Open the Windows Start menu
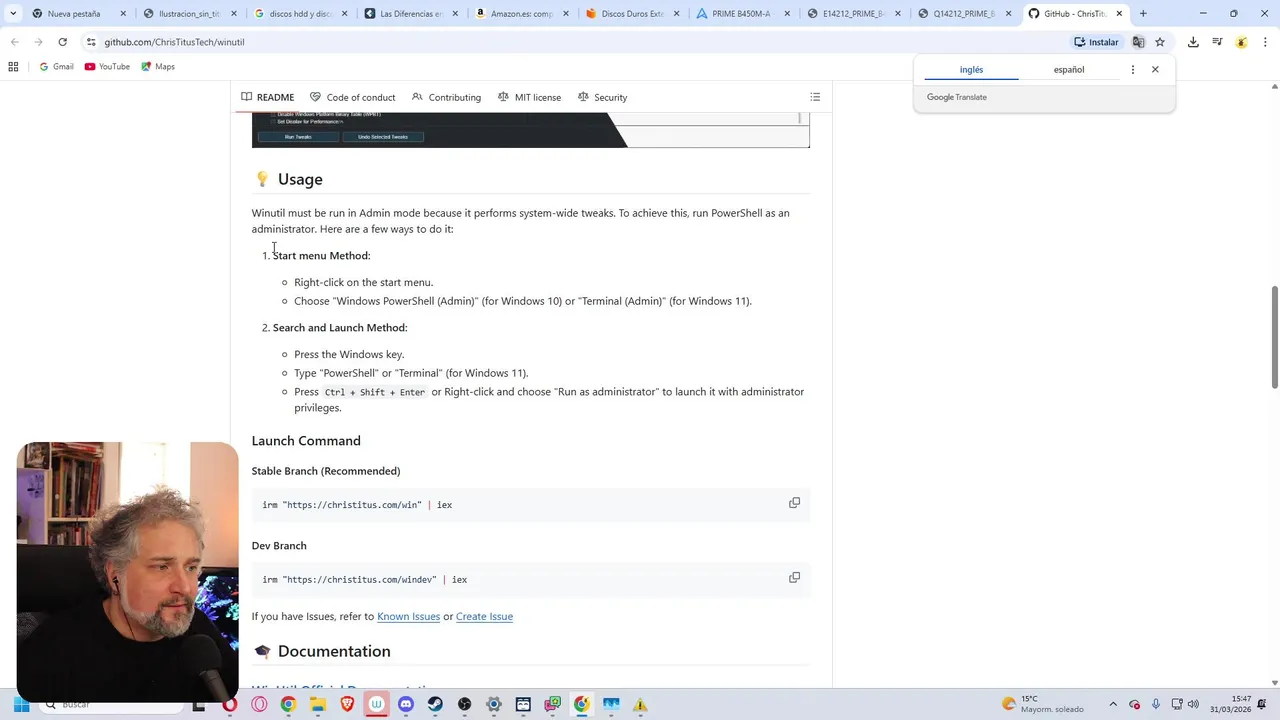 [21, 704]
